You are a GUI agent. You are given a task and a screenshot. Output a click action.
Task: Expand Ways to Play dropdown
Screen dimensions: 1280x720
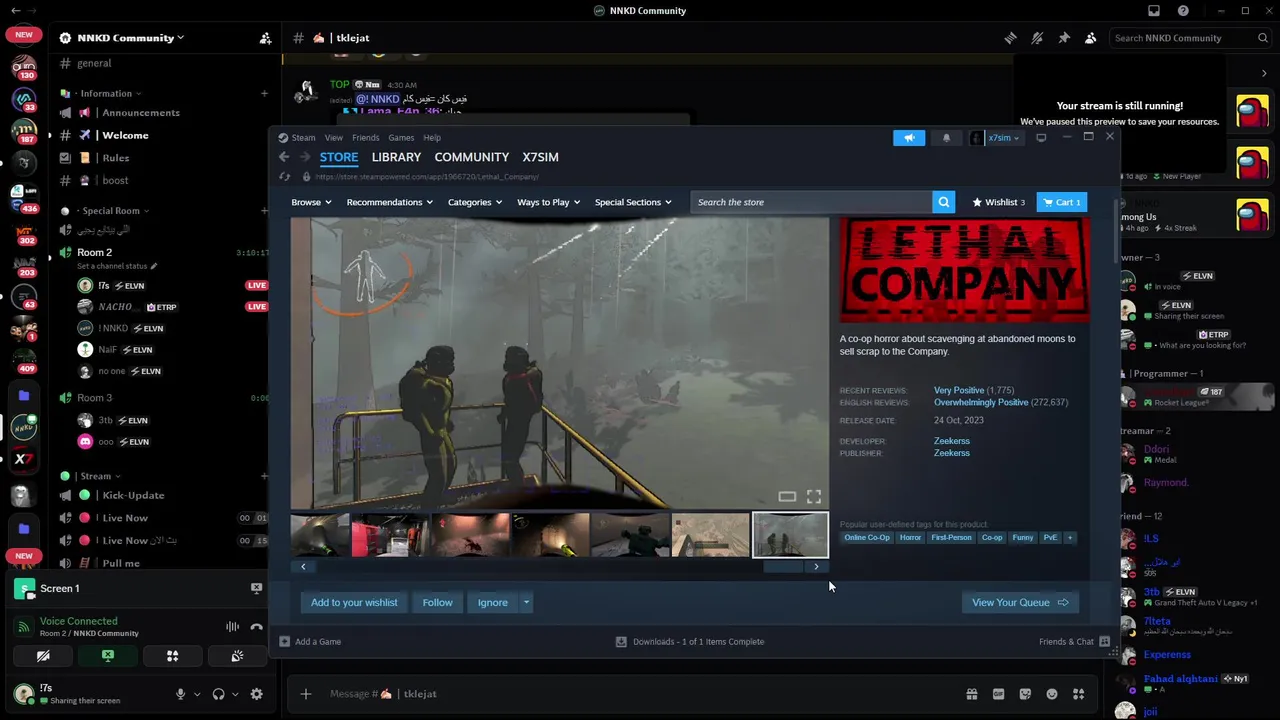tap(548, 202)
